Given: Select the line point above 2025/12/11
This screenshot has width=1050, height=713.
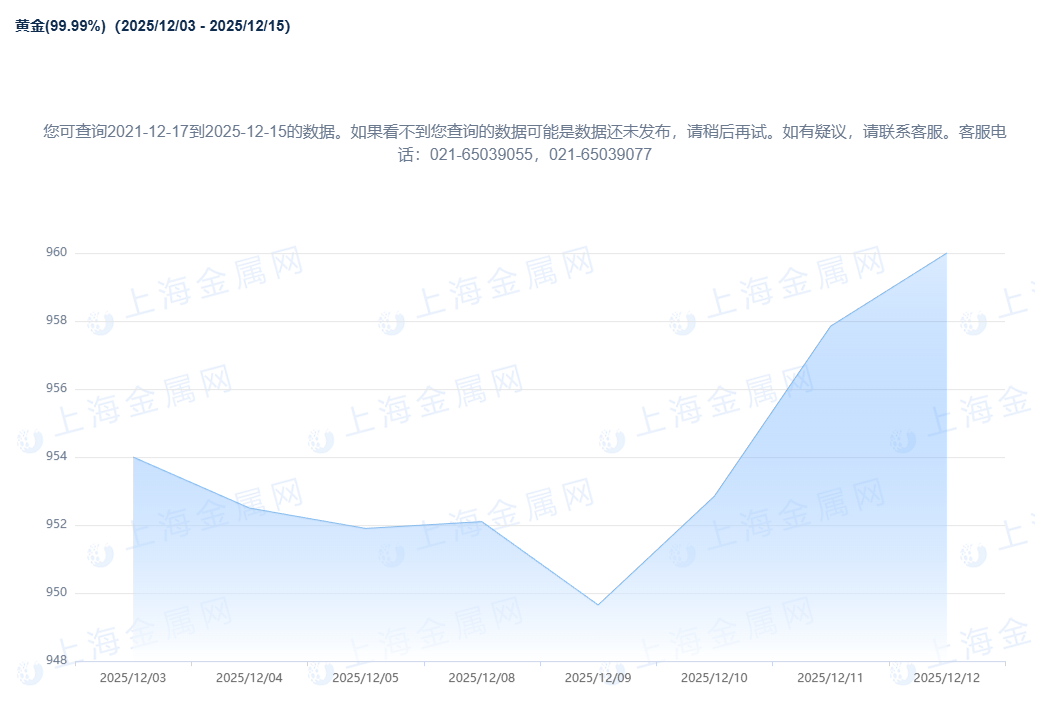Looking at the screenshot, I should [x=830, y=326].
